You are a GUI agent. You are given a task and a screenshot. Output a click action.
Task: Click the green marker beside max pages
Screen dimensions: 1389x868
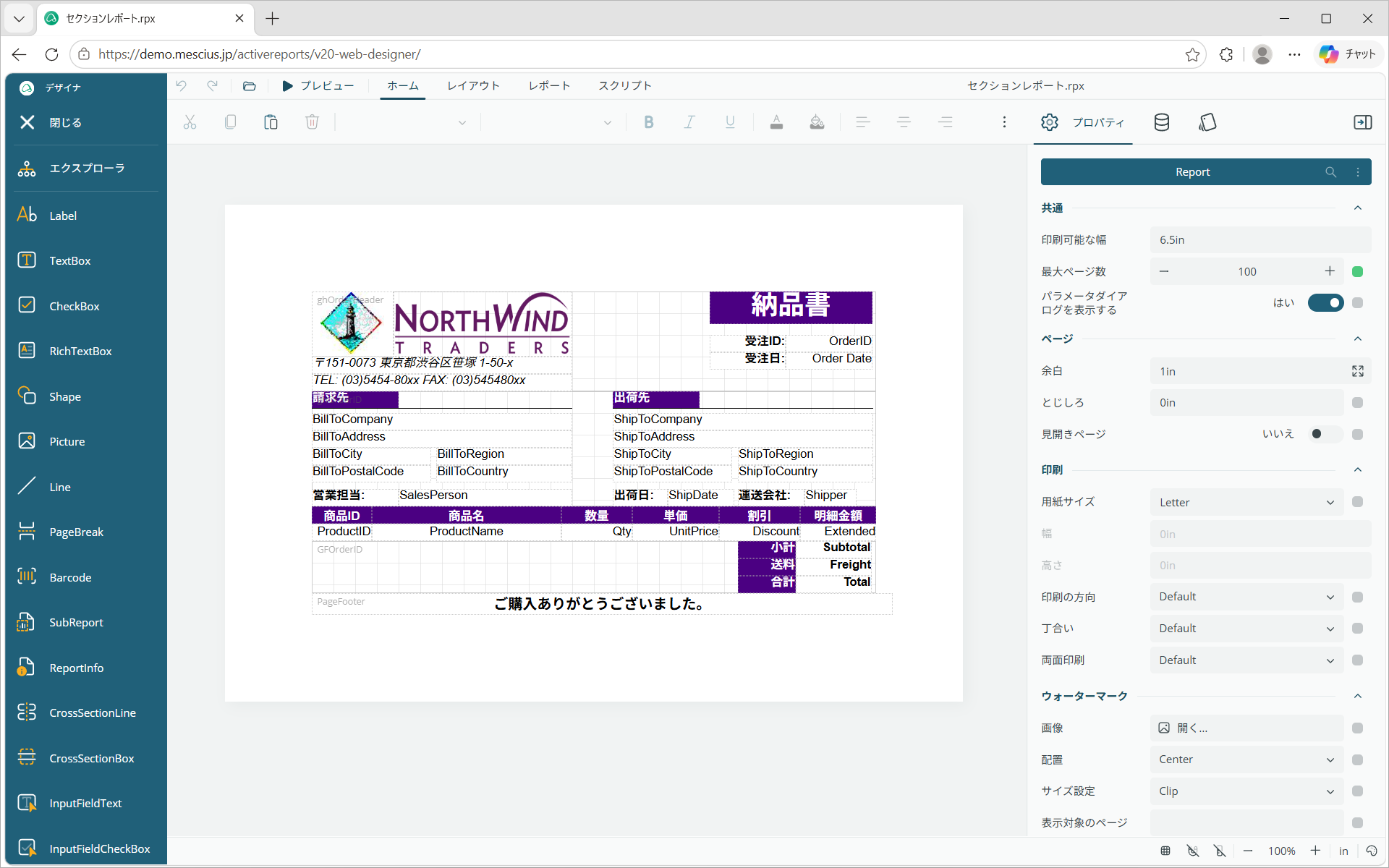[1358, 272]
